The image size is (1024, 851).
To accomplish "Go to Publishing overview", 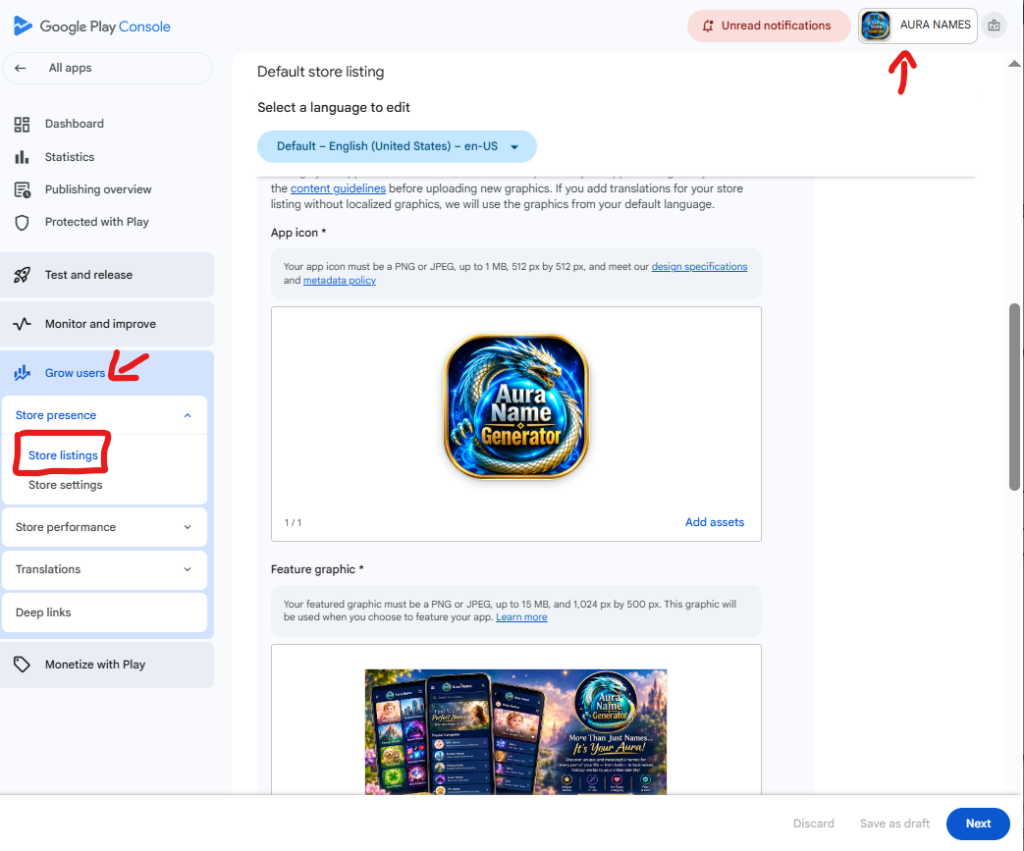I will click(98, 190).
